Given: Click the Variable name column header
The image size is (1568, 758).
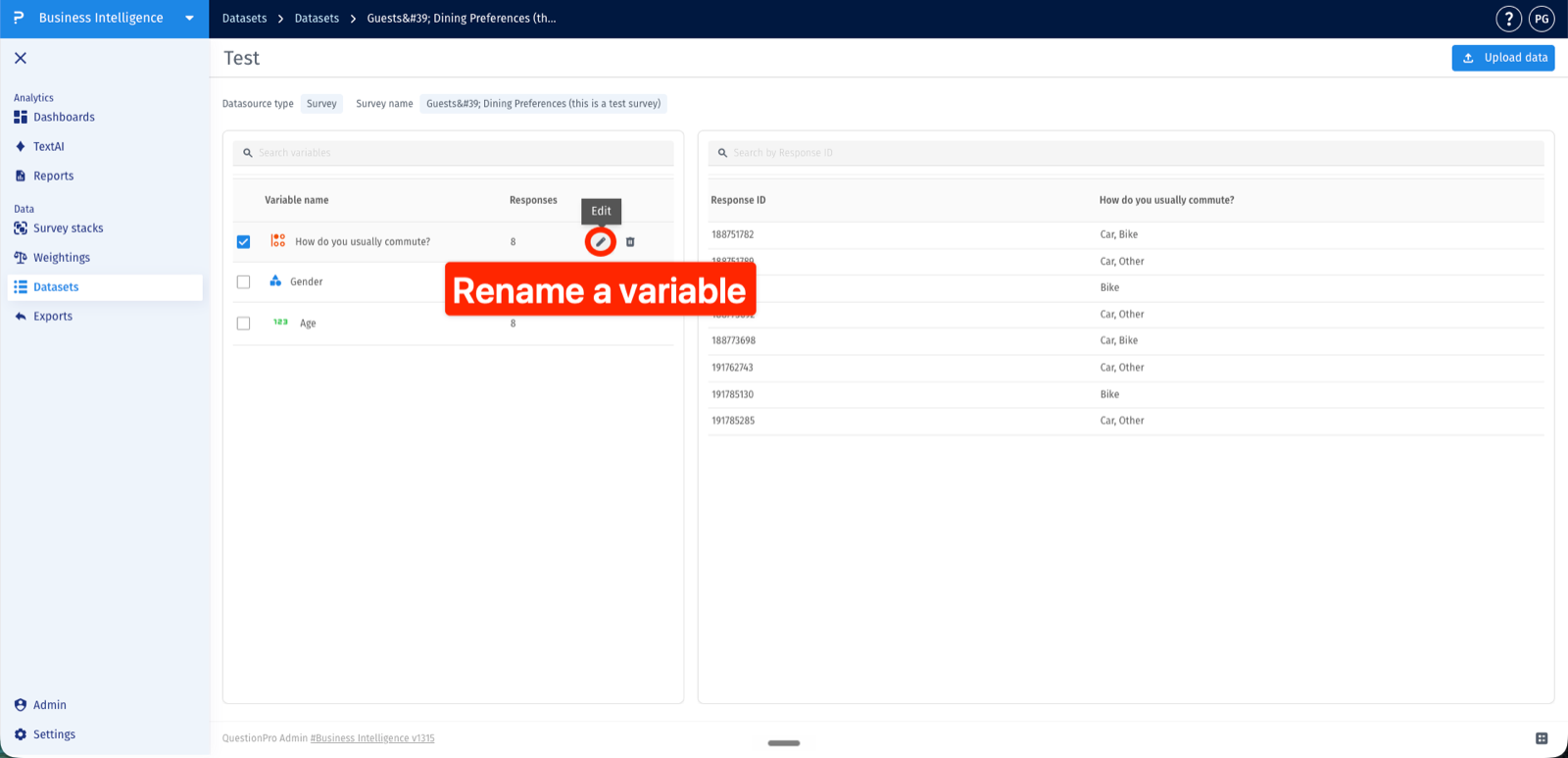Looking at the screenshot, I should pos(297,200).
